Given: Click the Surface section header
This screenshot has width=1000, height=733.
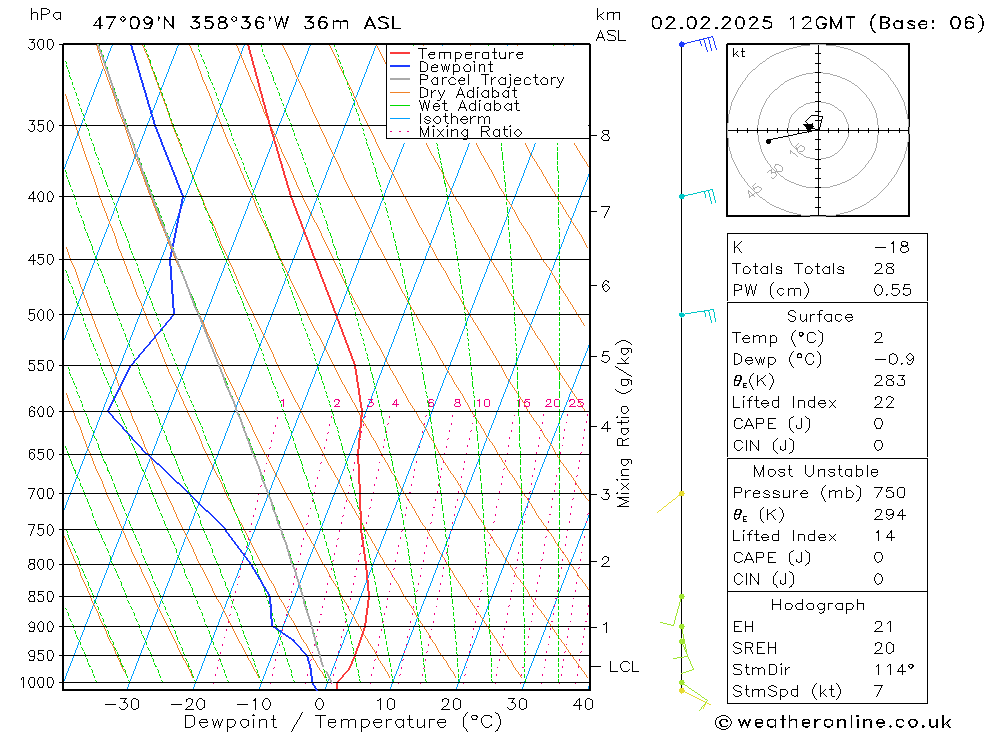Looking at the screenshot, I should click(820, 316).
